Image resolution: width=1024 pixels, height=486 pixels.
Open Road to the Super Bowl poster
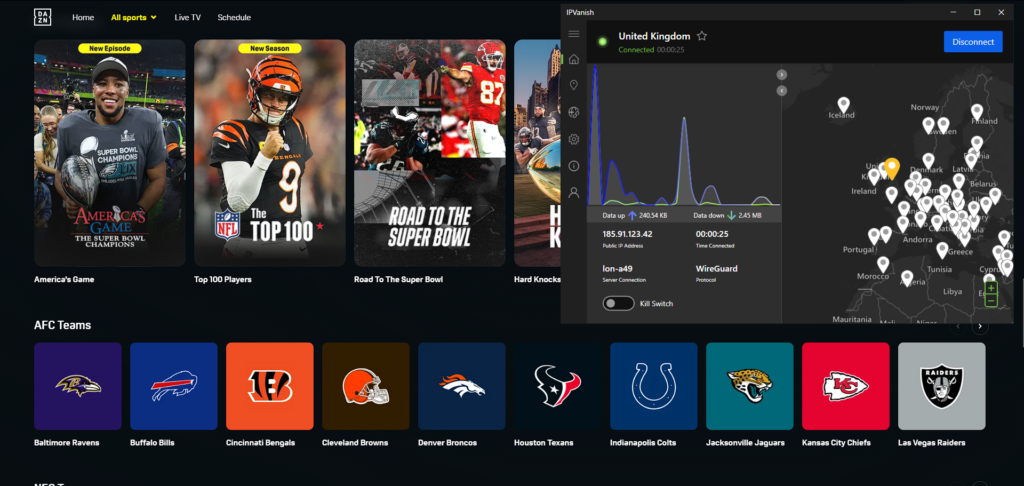pos(430,153)
